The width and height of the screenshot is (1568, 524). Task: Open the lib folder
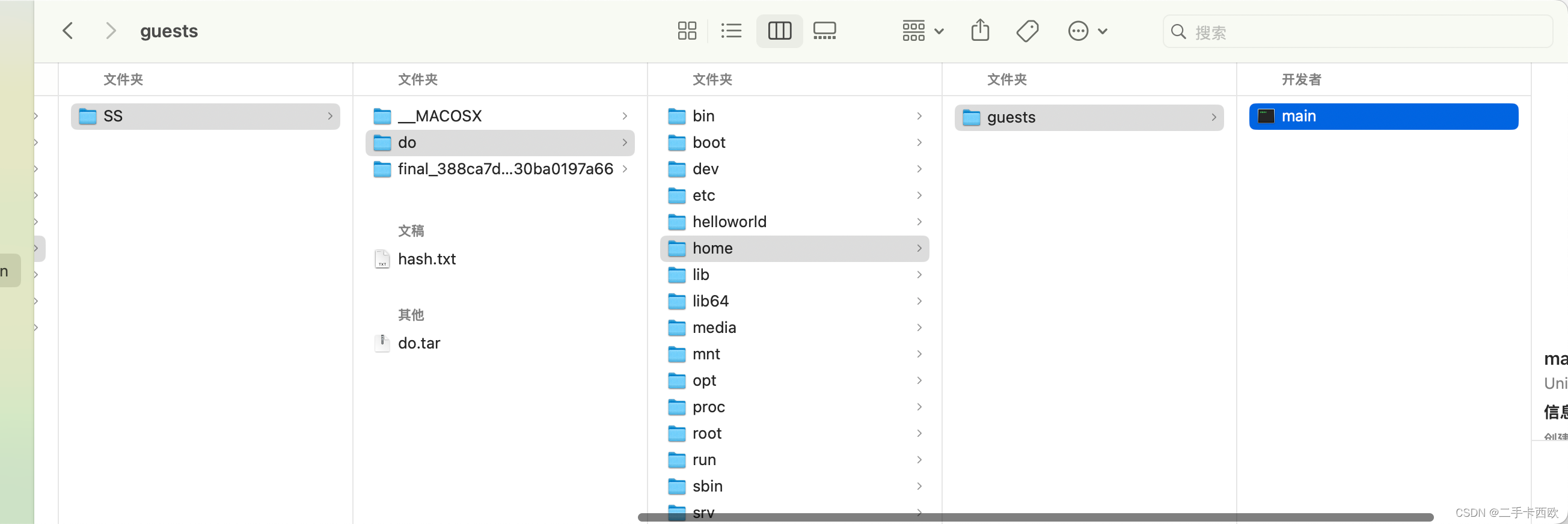(794, 275)
